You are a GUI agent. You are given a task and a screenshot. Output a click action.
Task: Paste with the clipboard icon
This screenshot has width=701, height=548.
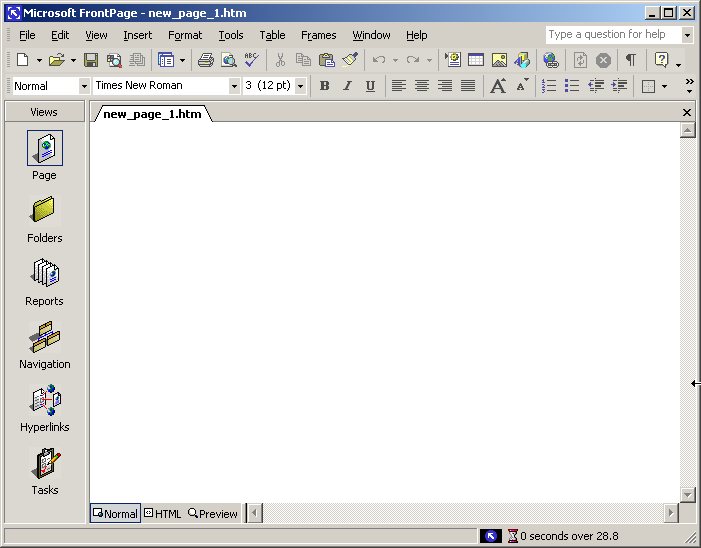(x=327, y=59)
